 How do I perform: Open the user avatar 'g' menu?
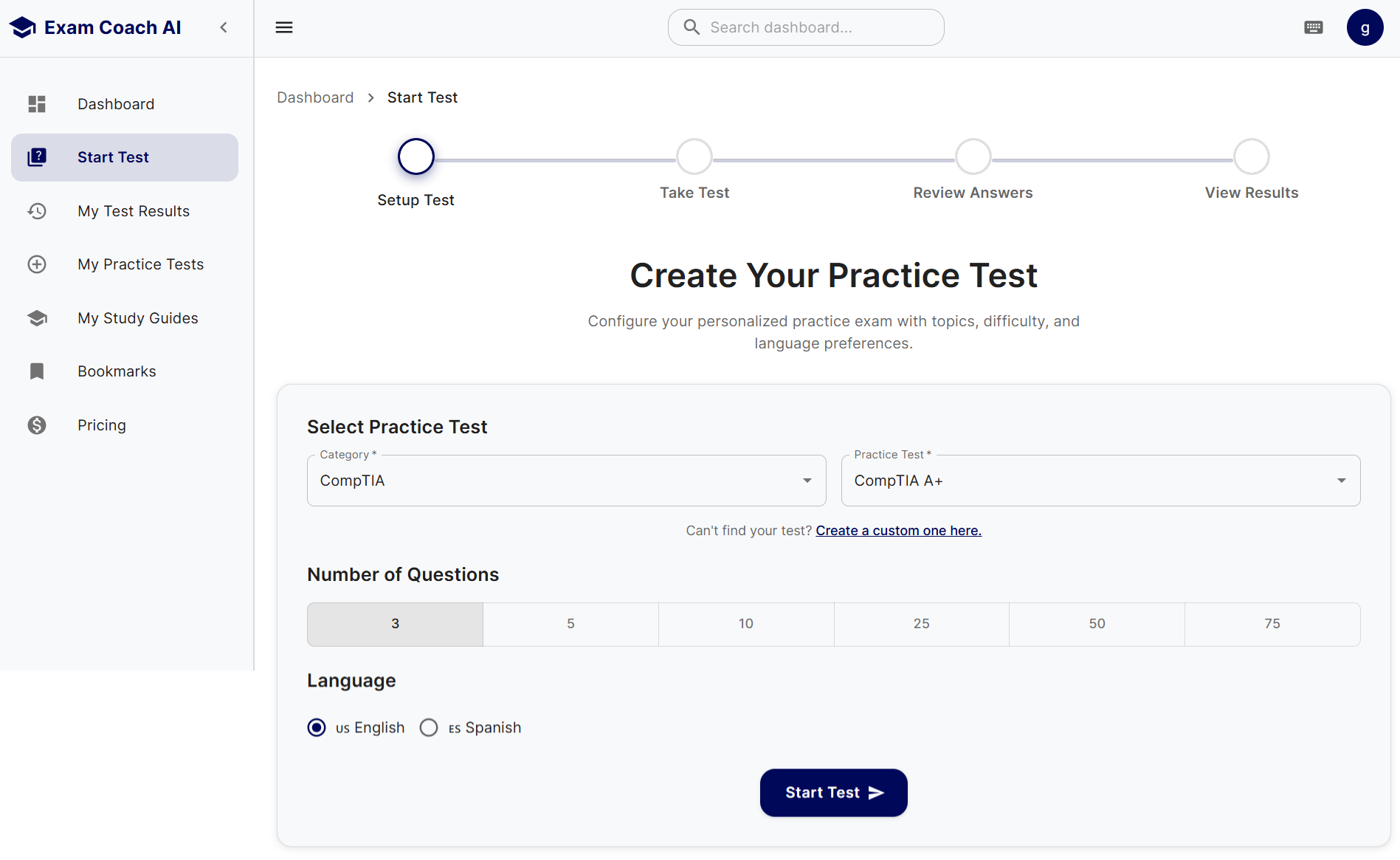(x=1365, y=27)
